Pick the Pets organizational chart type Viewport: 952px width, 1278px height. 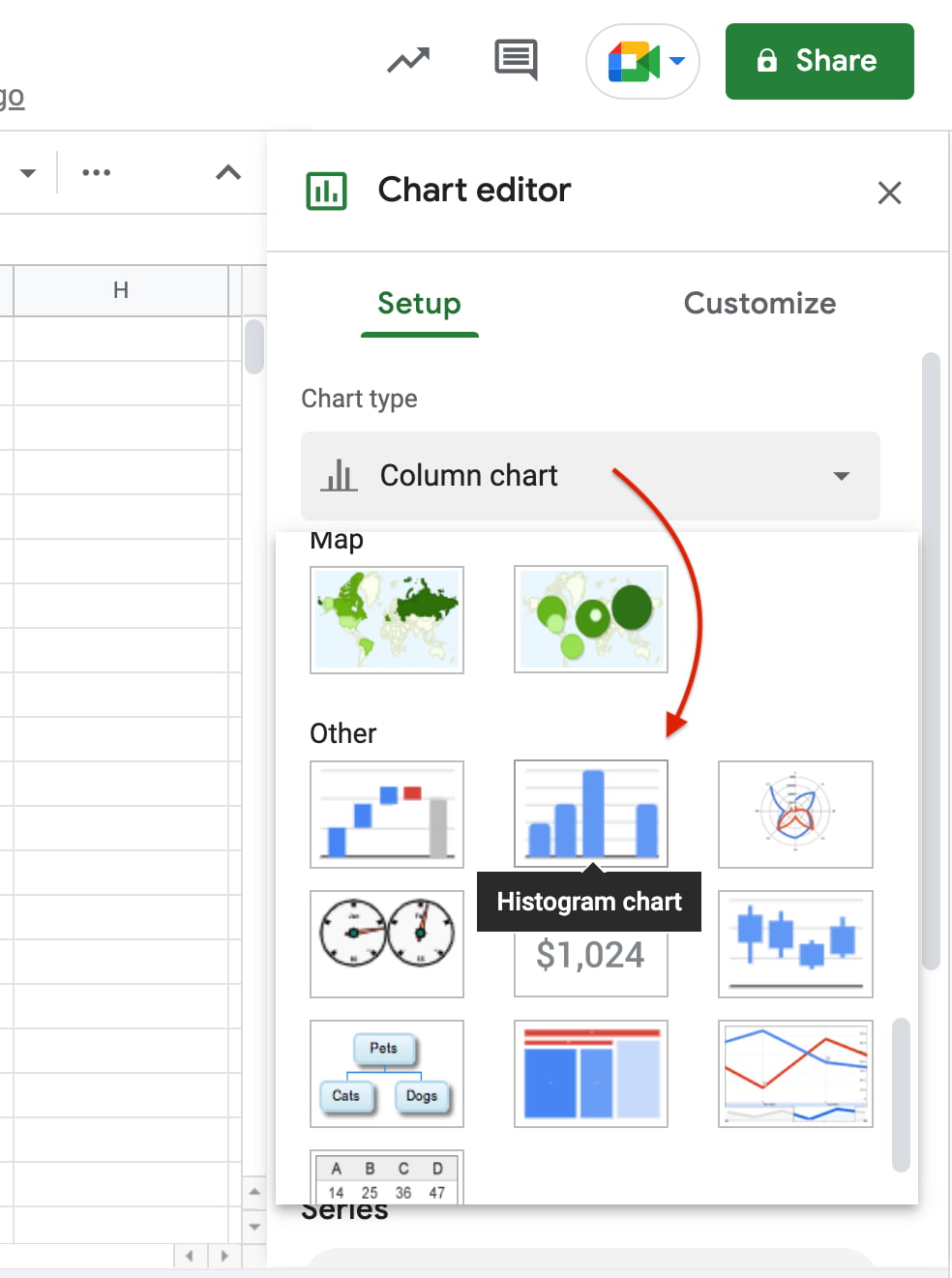(x=386, y=1073)
